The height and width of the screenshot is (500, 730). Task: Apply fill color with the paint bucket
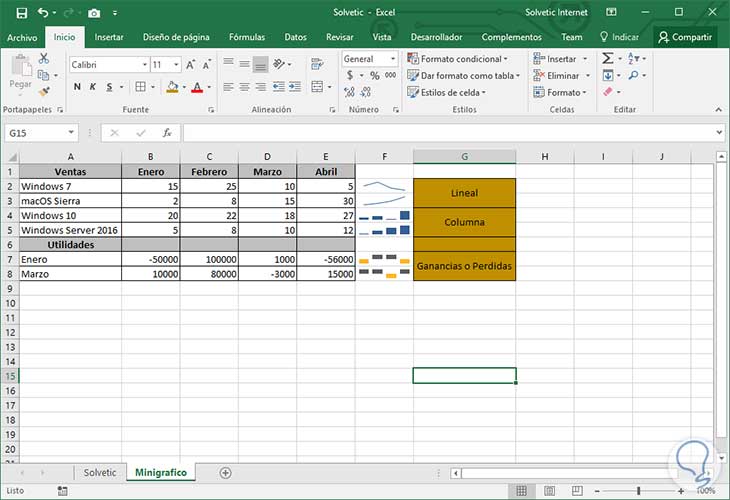[172, 87]
